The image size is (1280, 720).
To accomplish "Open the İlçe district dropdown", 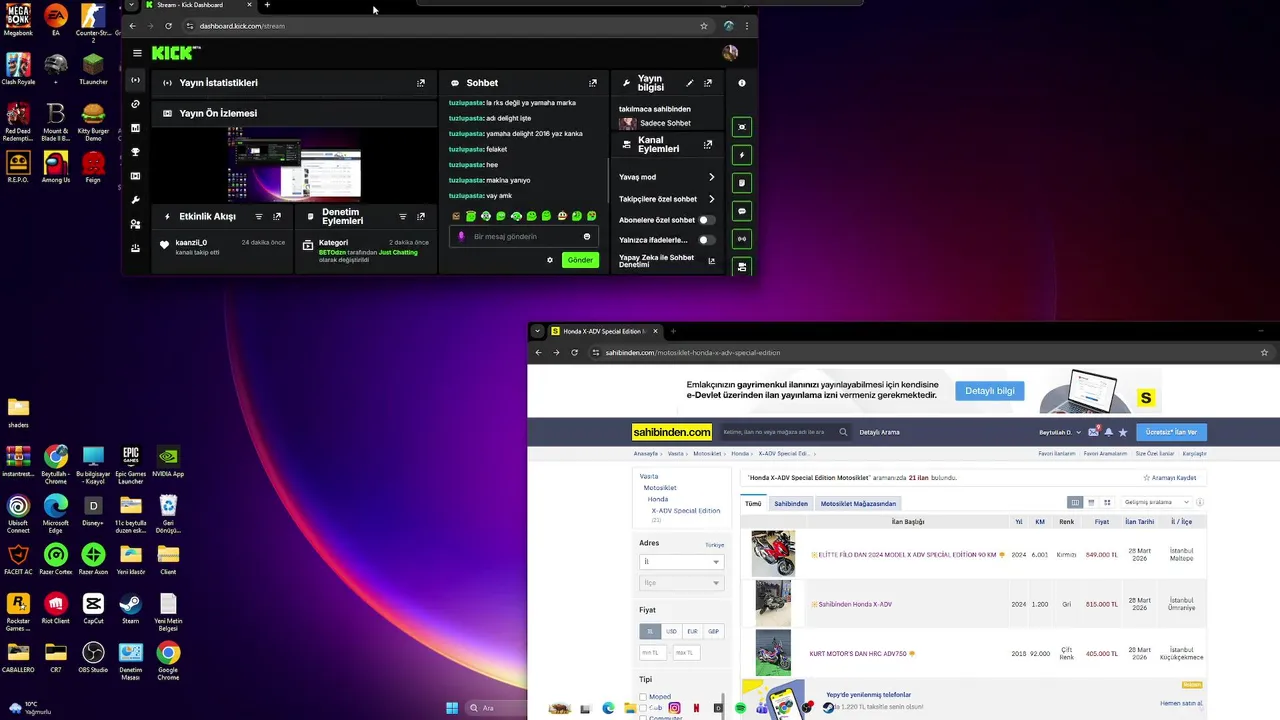I will point(681,583).
